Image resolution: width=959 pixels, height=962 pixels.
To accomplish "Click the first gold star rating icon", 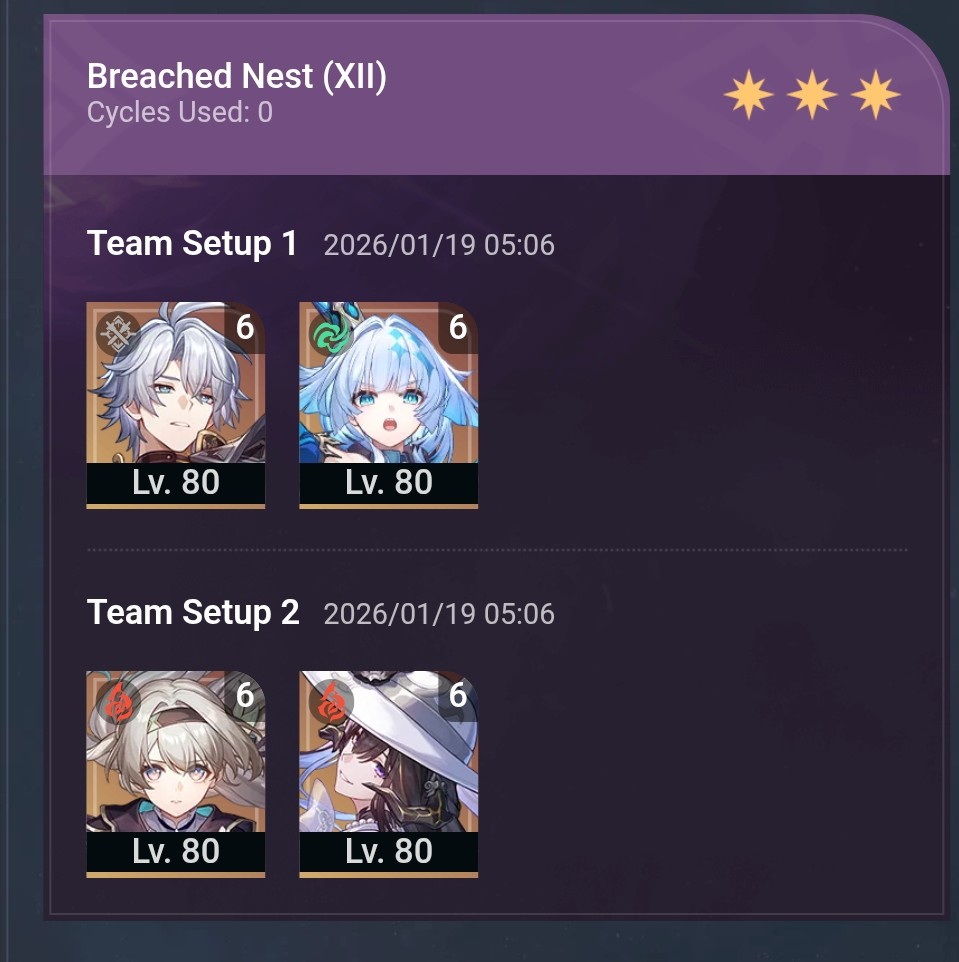I will tap(749, 94).
